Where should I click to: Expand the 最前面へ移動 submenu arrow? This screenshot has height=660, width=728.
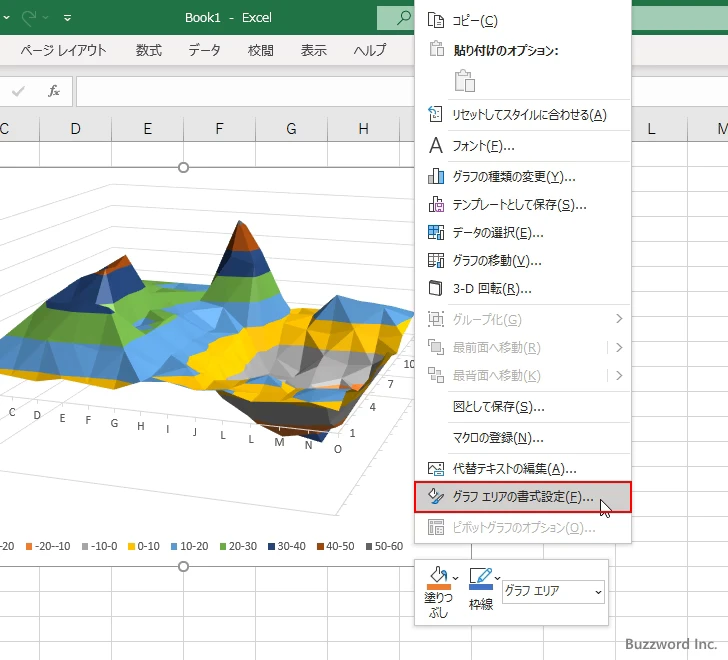pos(619,347)
